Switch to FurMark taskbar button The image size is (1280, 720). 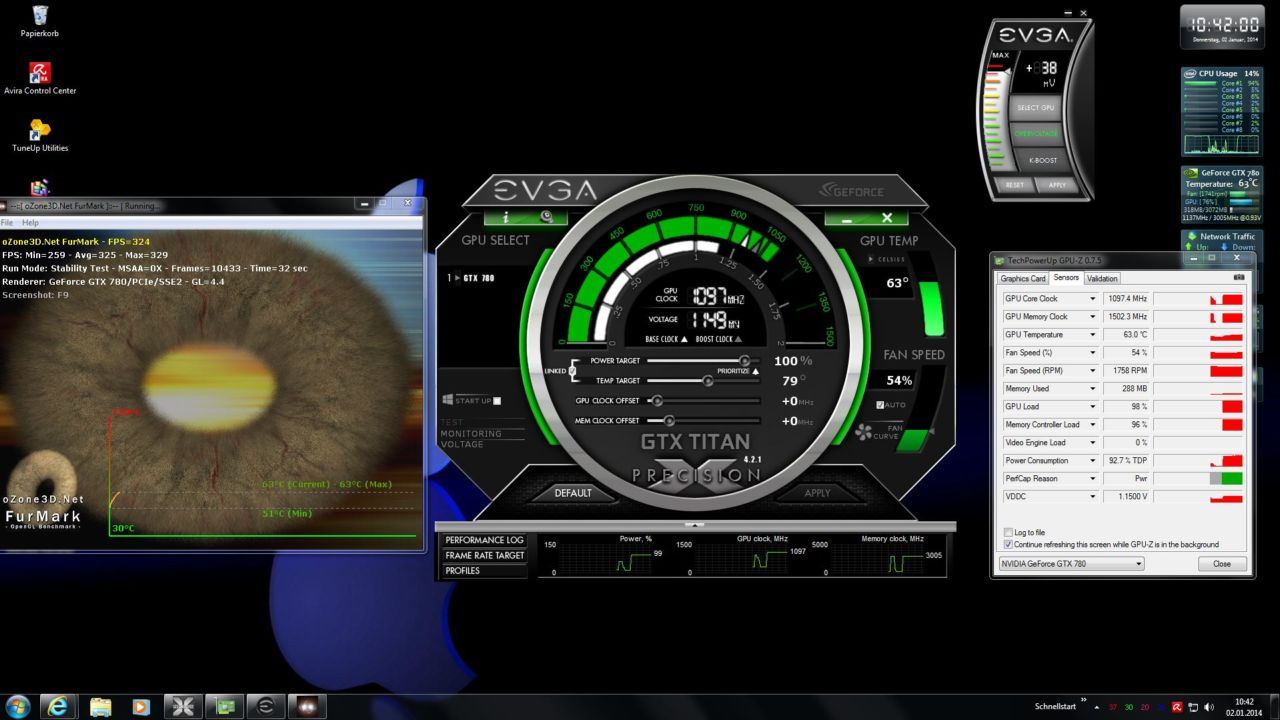point(307,706)
